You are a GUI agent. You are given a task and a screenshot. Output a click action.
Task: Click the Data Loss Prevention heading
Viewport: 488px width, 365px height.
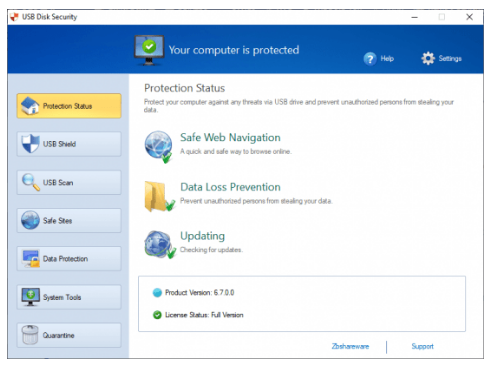pos(230,187)
